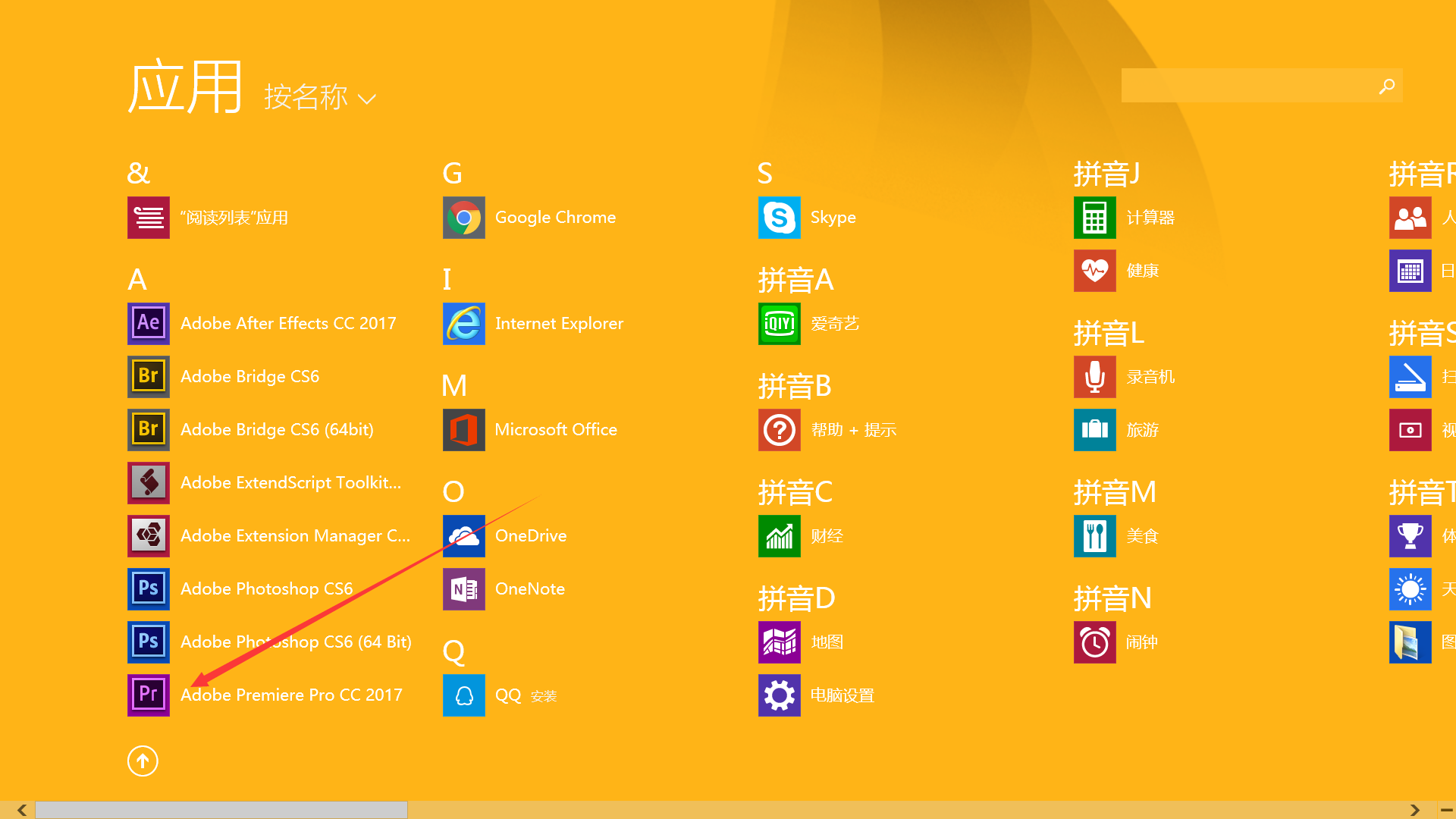The height and width of the screenshot is (819, 1456).
Task: Click the 拼音C group header
Action: tap(795, 492)
